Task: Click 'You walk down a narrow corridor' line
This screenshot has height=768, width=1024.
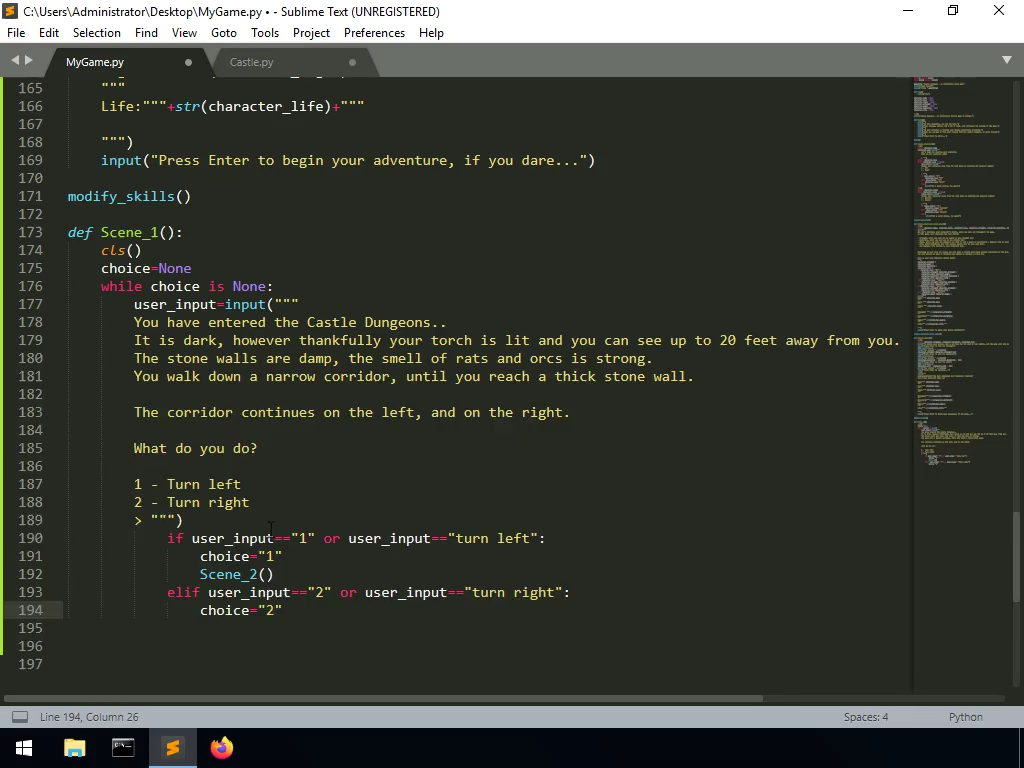Action: (x=413, y=376)
